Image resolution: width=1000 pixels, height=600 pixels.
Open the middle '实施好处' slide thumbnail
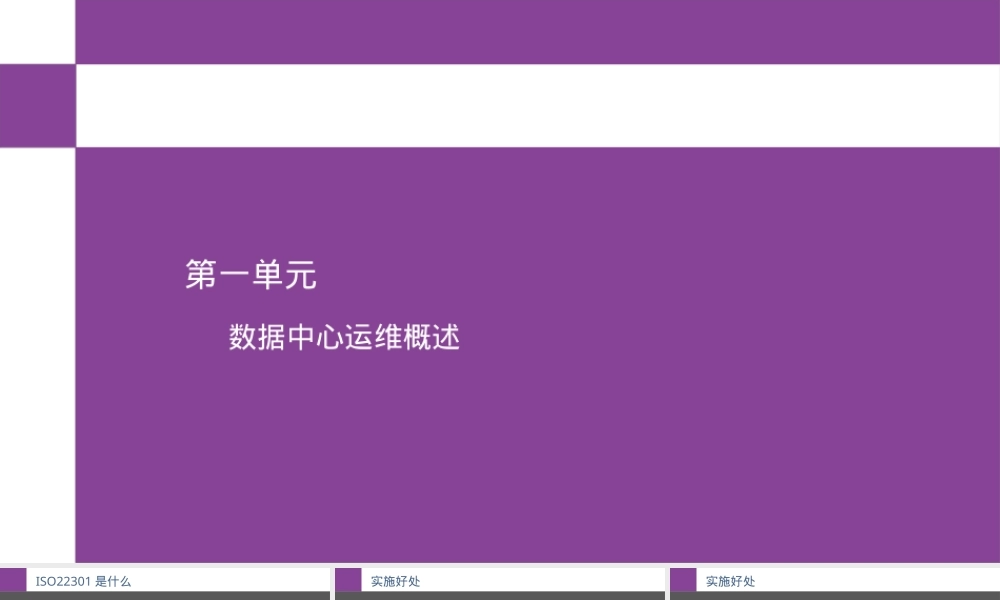(500, 583)
